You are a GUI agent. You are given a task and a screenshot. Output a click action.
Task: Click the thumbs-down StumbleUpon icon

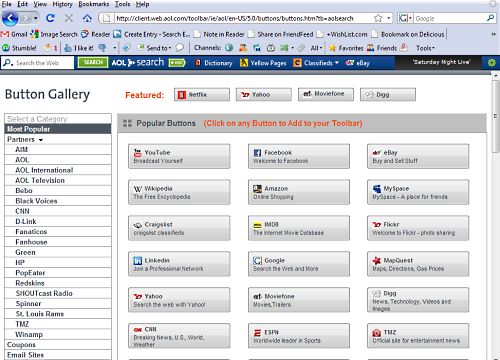tap(102, 48)
